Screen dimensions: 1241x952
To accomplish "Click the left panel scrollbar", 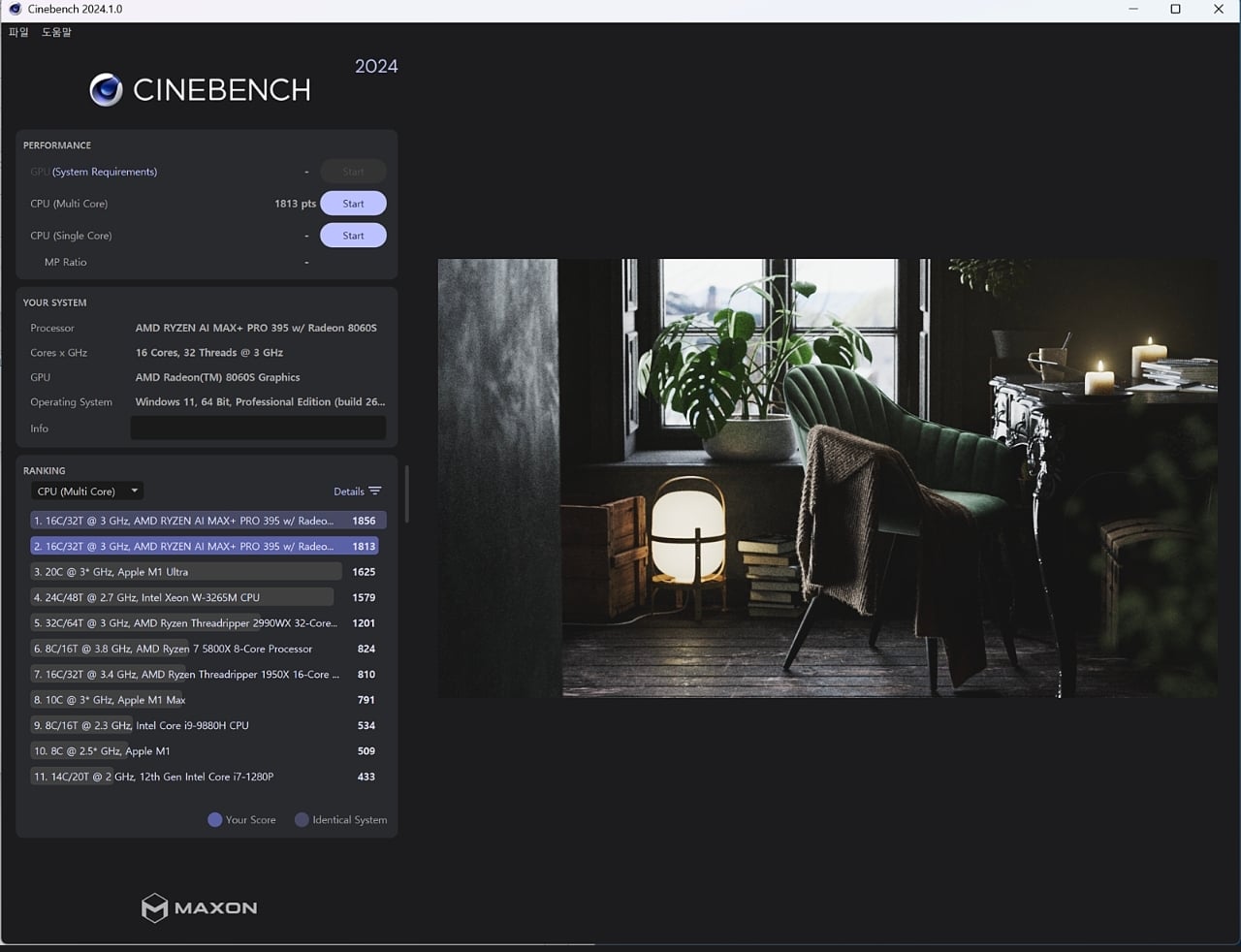I will click(406, 494).
